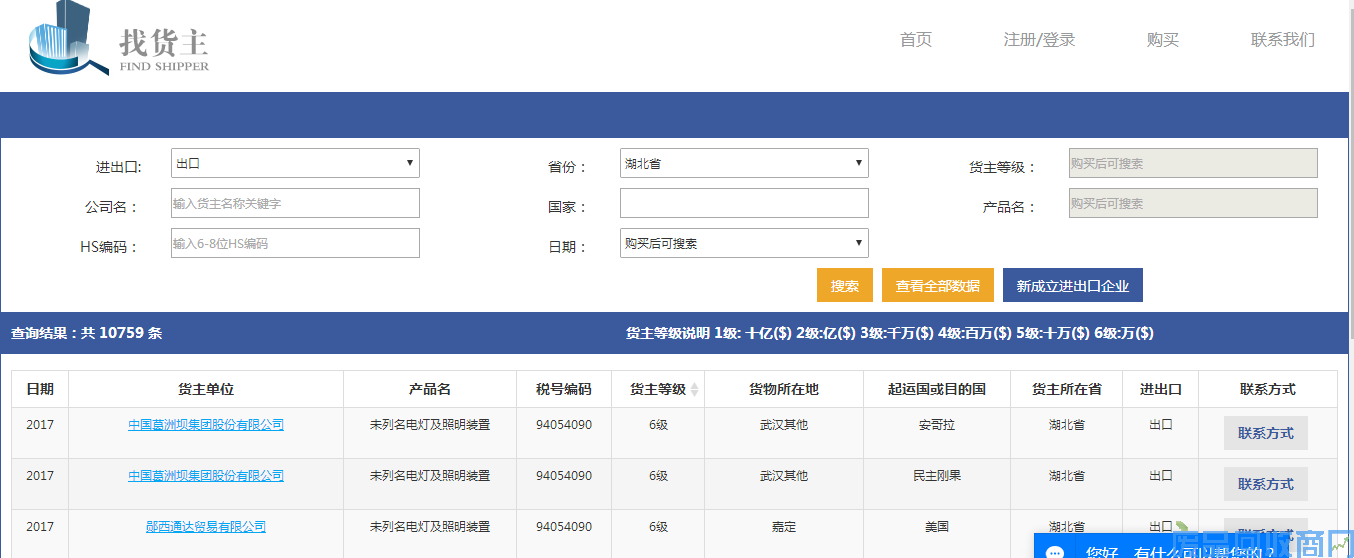1354x558 pixels.
Task: Focus the 公司名 keyword input field
Action: pos(295,203)
